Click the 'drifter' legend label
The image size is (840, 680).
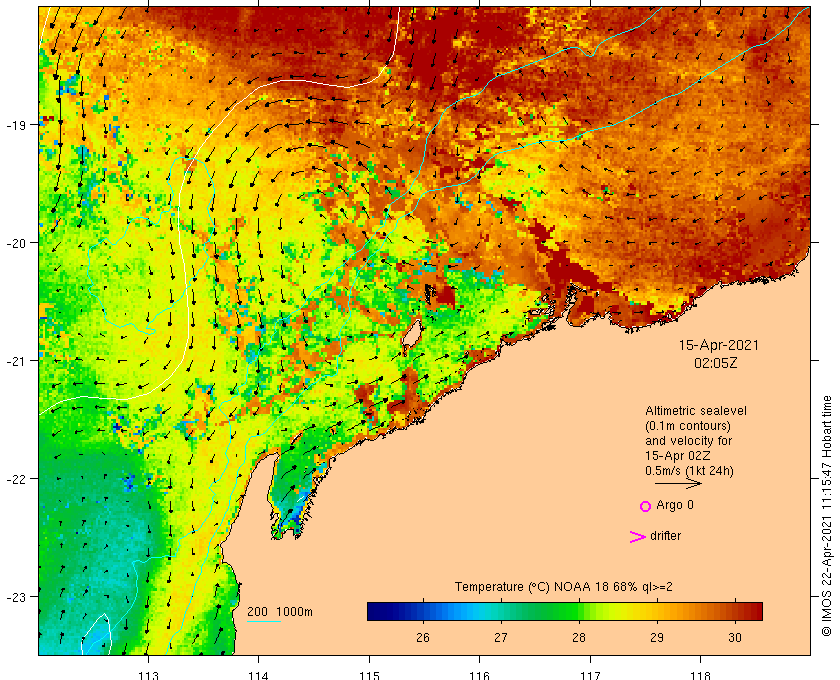click(x=665, y=536)
